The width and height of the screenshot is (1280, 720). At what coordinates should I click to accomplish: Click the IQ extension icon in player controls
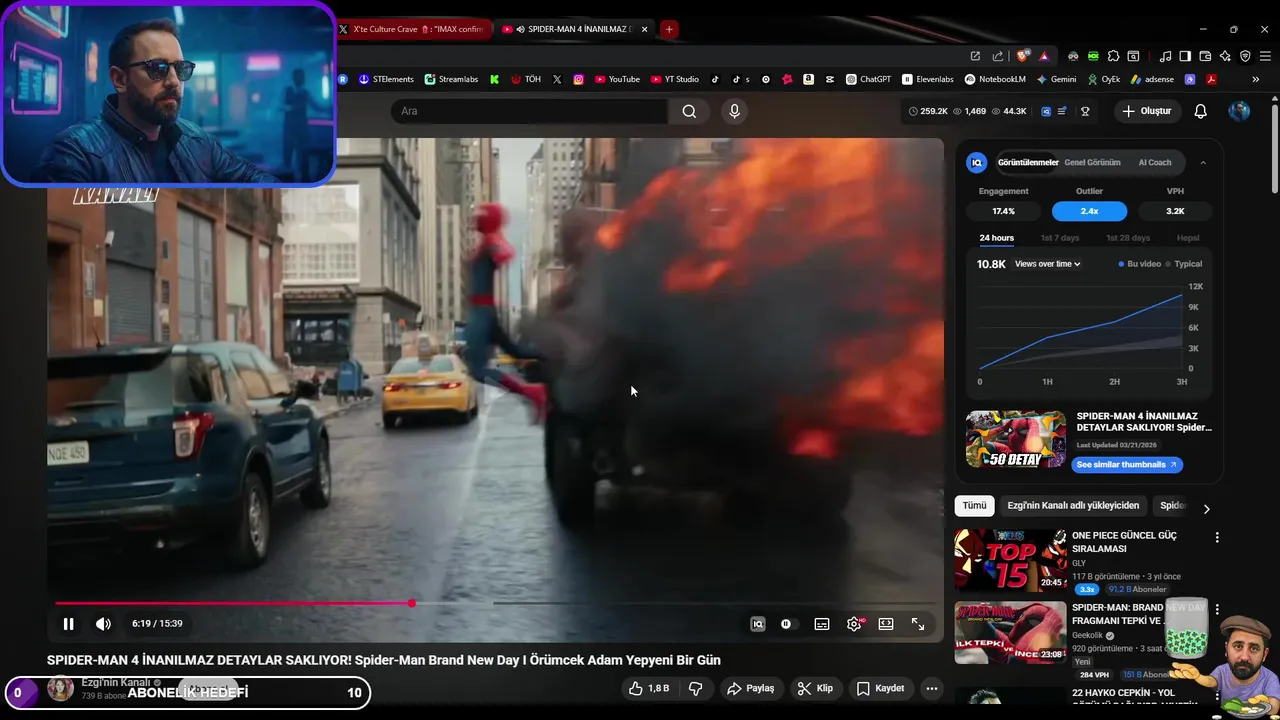(x=758, y=624)
